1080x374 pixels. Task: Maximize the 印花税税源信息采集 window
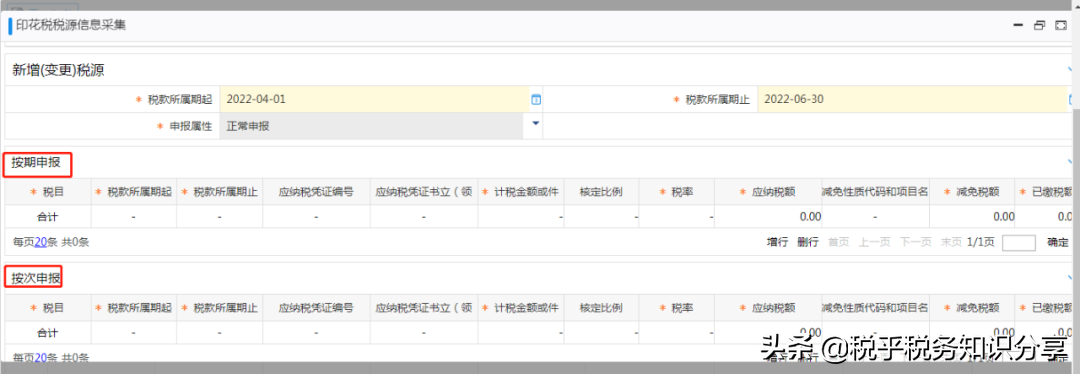point(1061,25)
